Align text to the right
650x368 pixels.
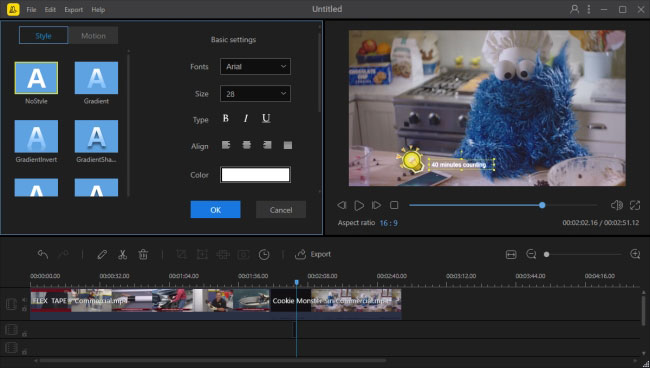pos(267,145)
